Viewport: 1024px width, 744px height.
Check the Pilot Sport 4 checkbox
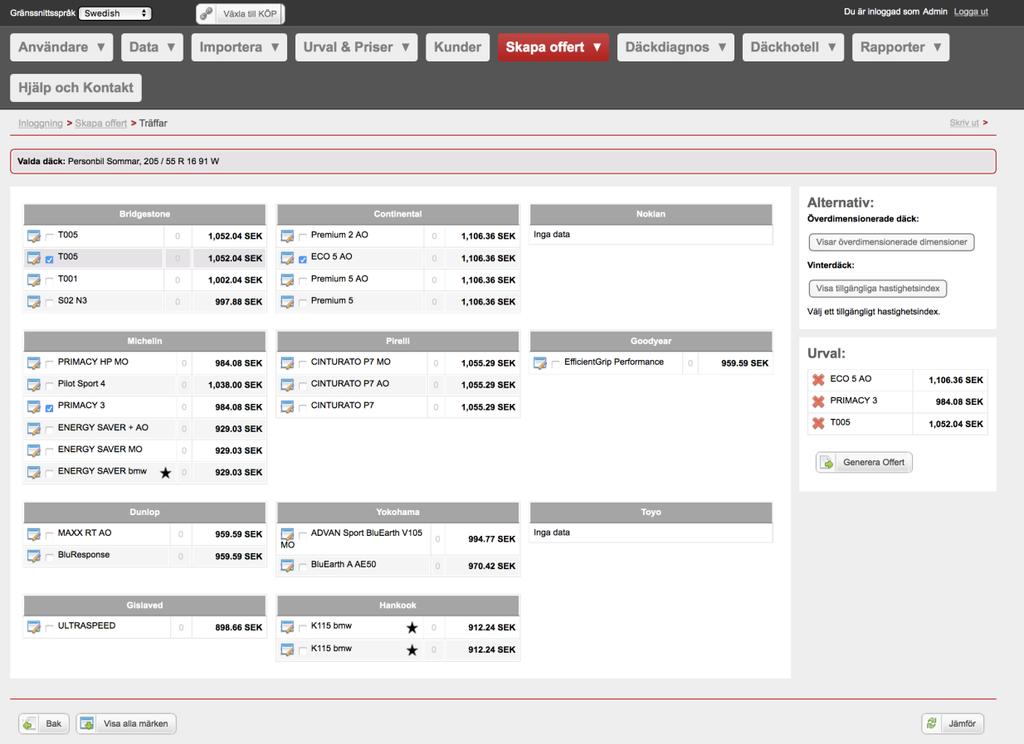pyautogui.click(x=49, y=386)
